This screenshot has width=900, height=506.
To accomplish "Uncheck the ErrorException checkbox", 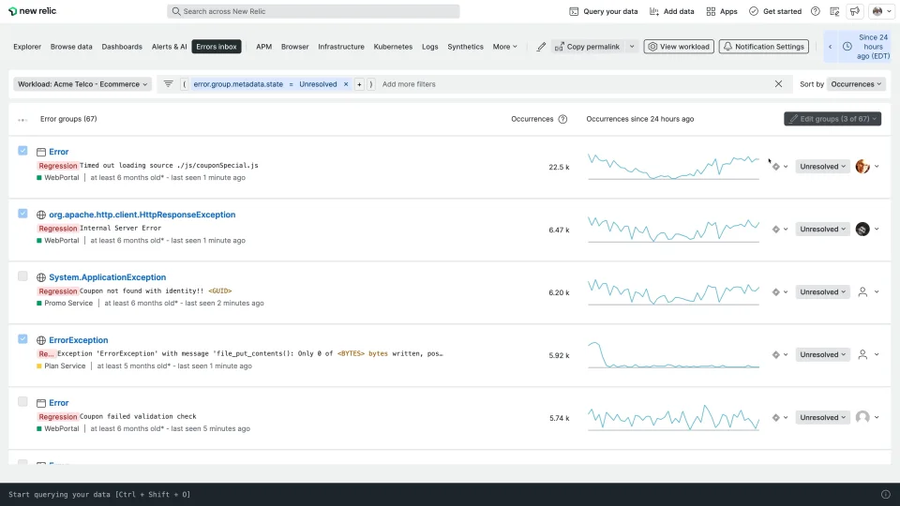I will (x=22, y=339).
